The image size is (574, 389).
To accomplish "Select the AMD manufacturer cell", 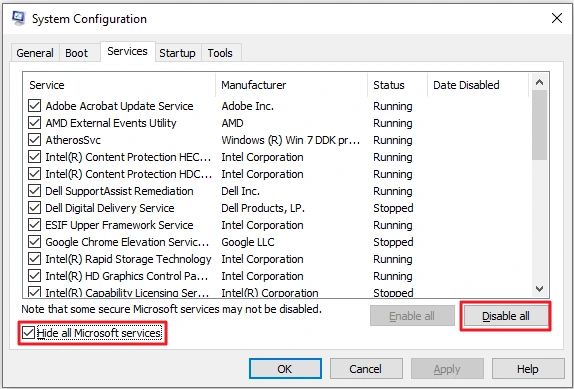I will click(232, 123).
